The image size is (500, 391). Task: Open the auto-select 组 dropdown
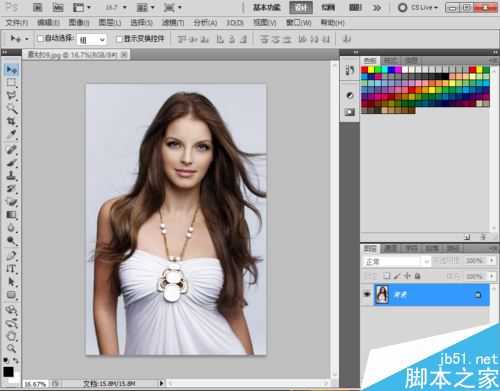pyautogui.click(x=91, y=40)
